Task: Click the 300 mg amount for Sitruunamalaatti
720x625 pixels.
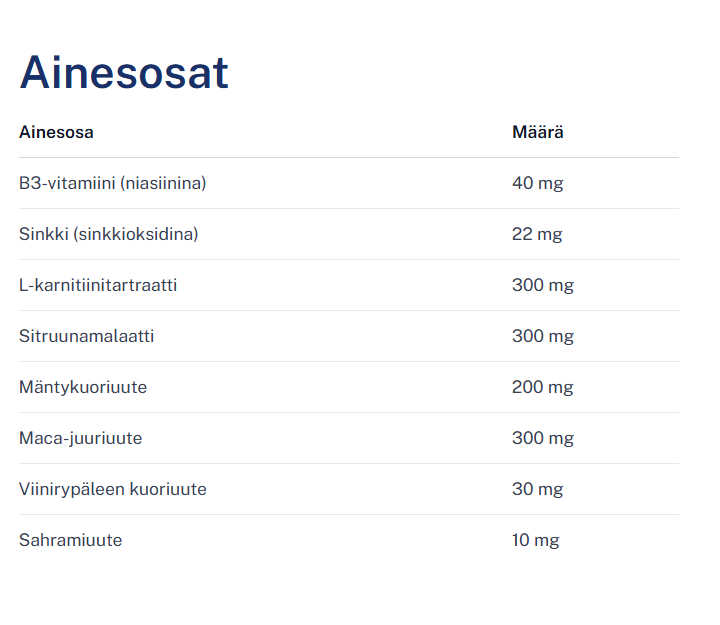Action: coord(543,336)
